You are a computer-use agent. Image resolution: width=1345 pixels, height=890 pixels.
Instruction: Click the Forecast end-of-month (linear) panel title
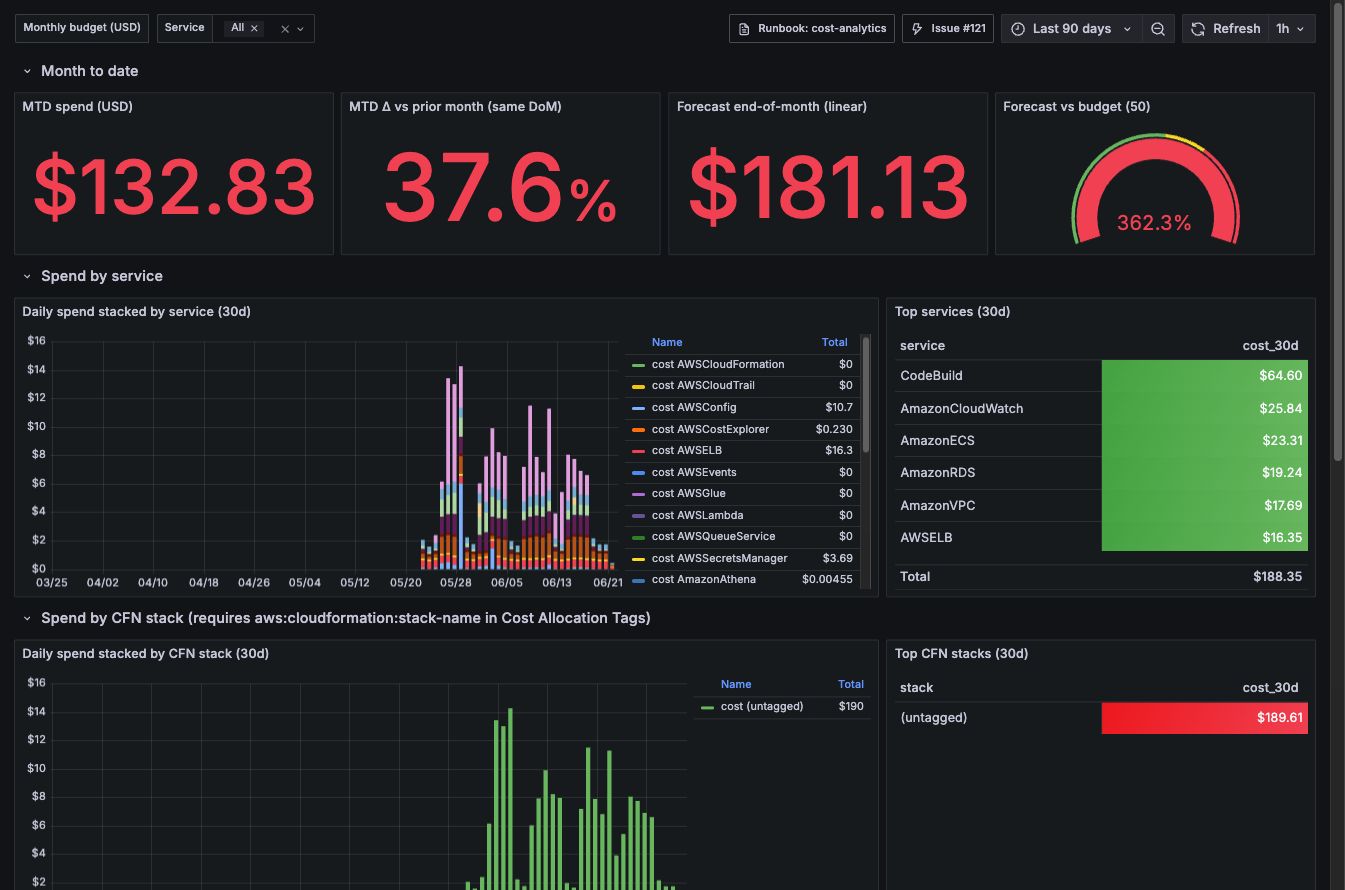(771, 106)
